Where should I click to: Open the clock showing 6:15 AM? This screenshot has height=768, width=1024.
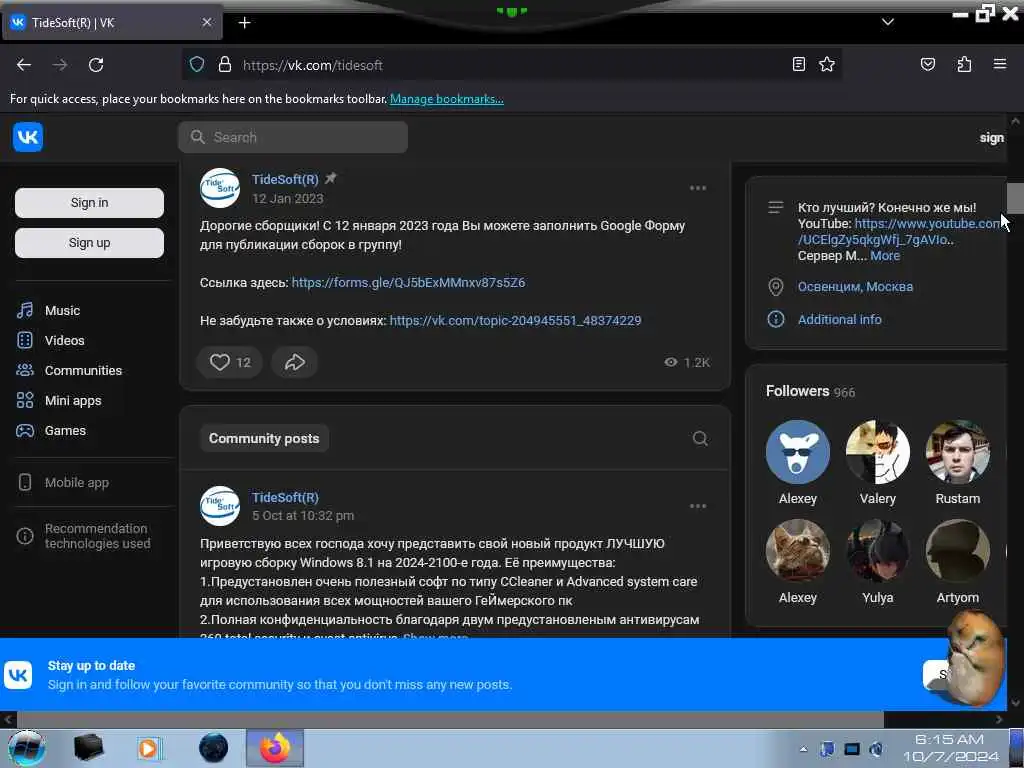pos(950,748)
